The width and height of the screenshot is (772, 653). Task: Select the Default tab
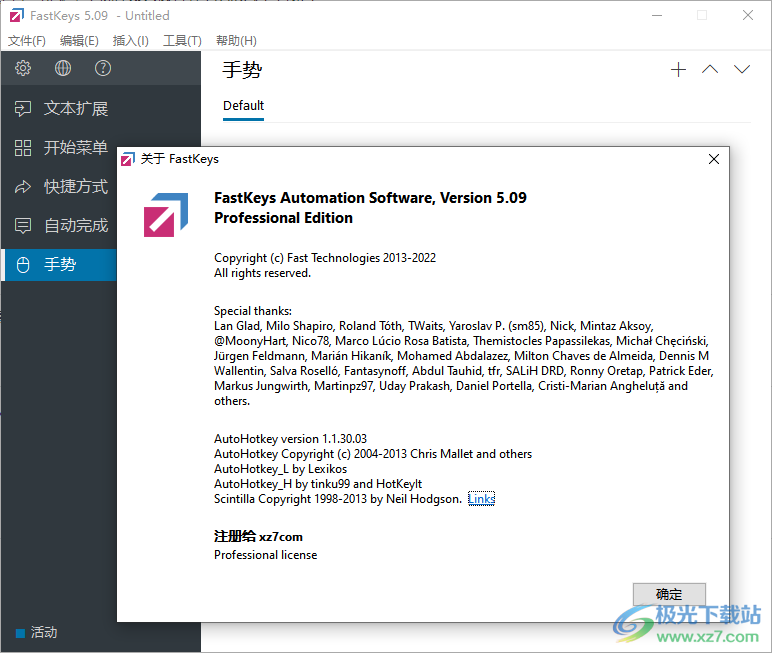[243, 106]
